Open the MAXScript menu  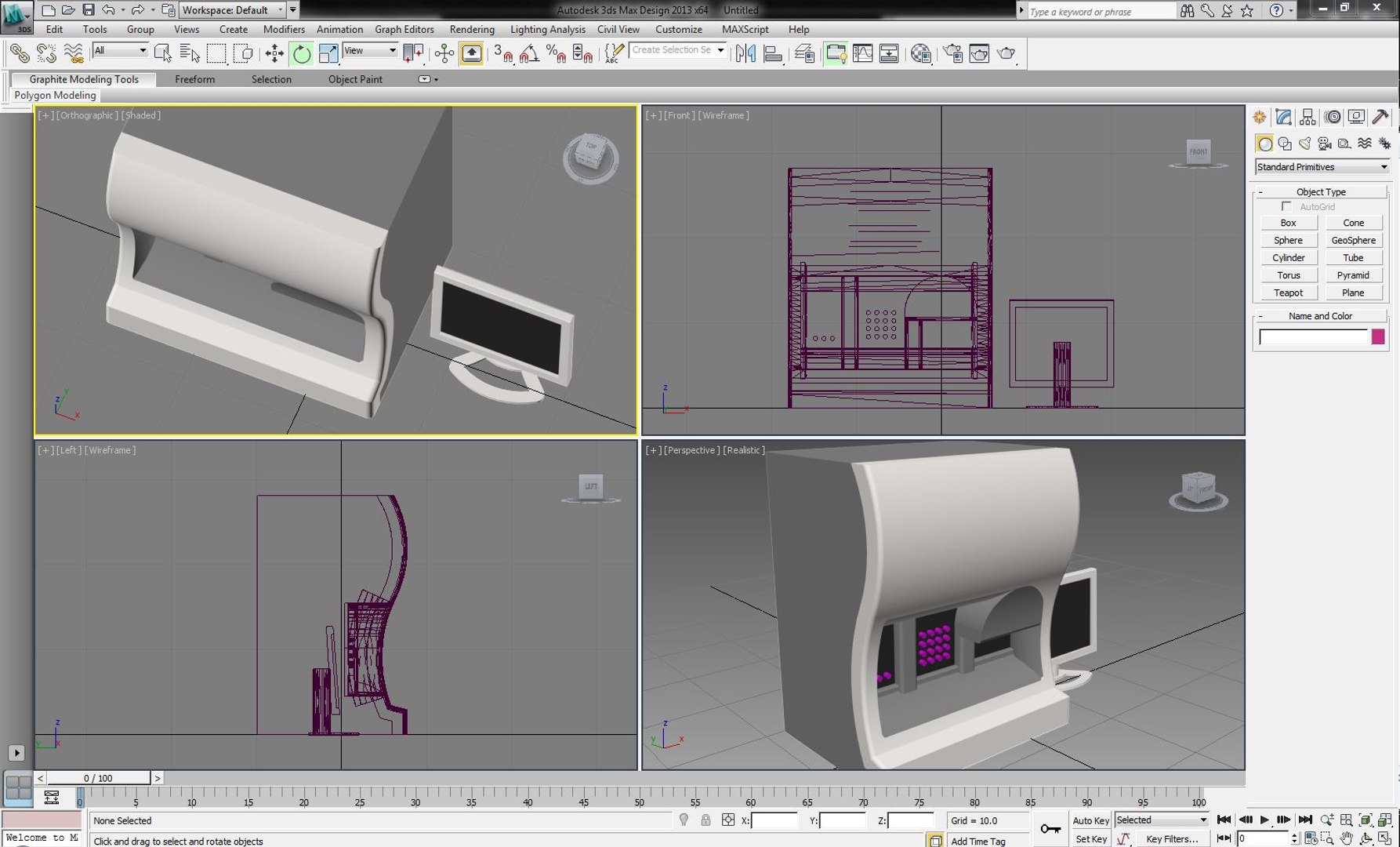click(x=745, y=29)
